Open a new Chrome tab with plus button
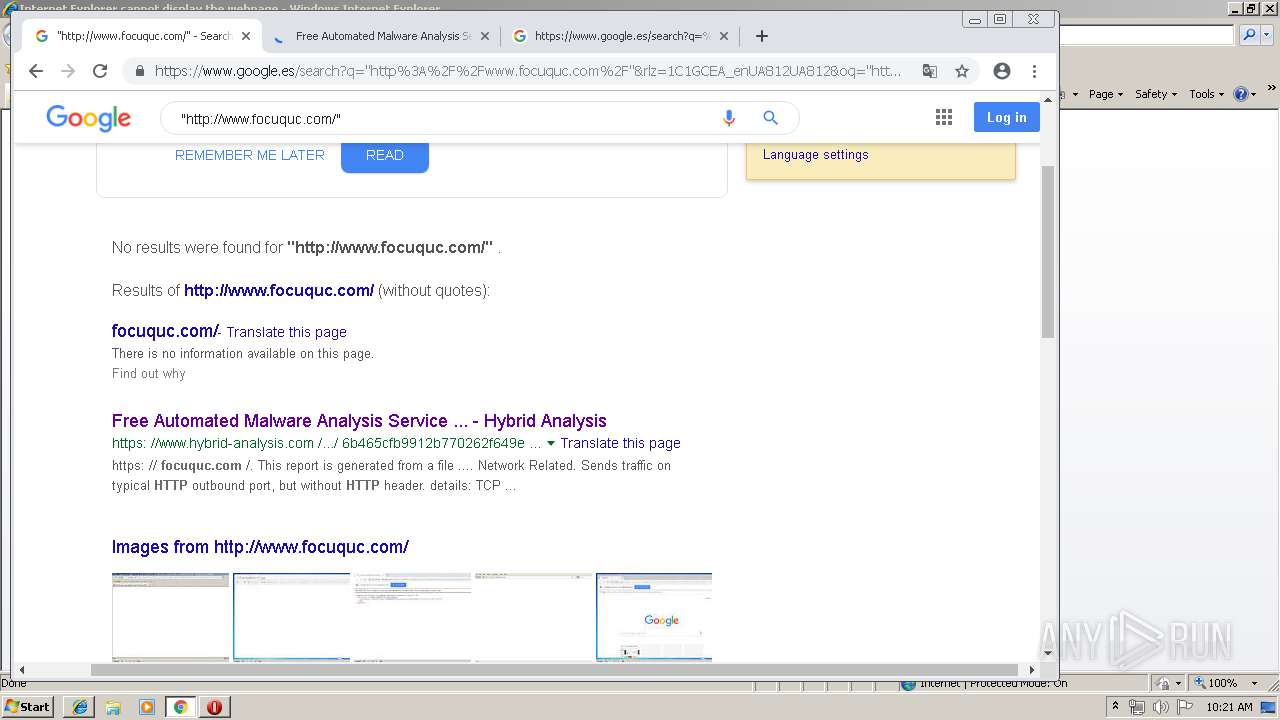Viewport: 1280px width, 720px height. point(762,36)
